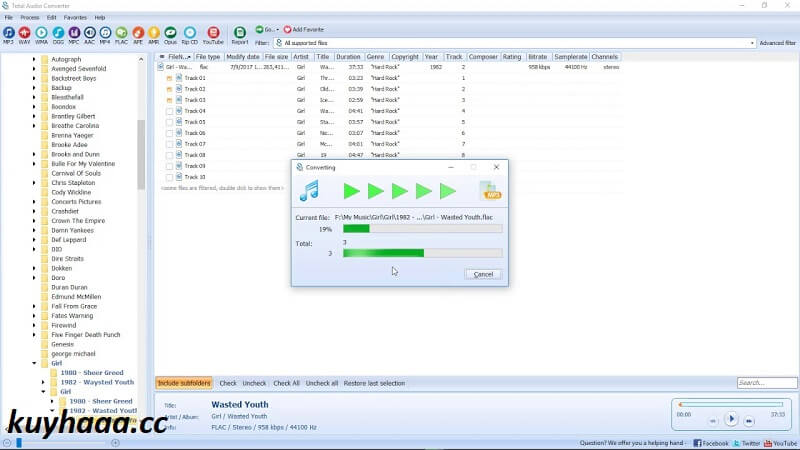800x450 pixels.
Task: Sort the file list by Bitrate column
Action: click(x=538, y=57)
